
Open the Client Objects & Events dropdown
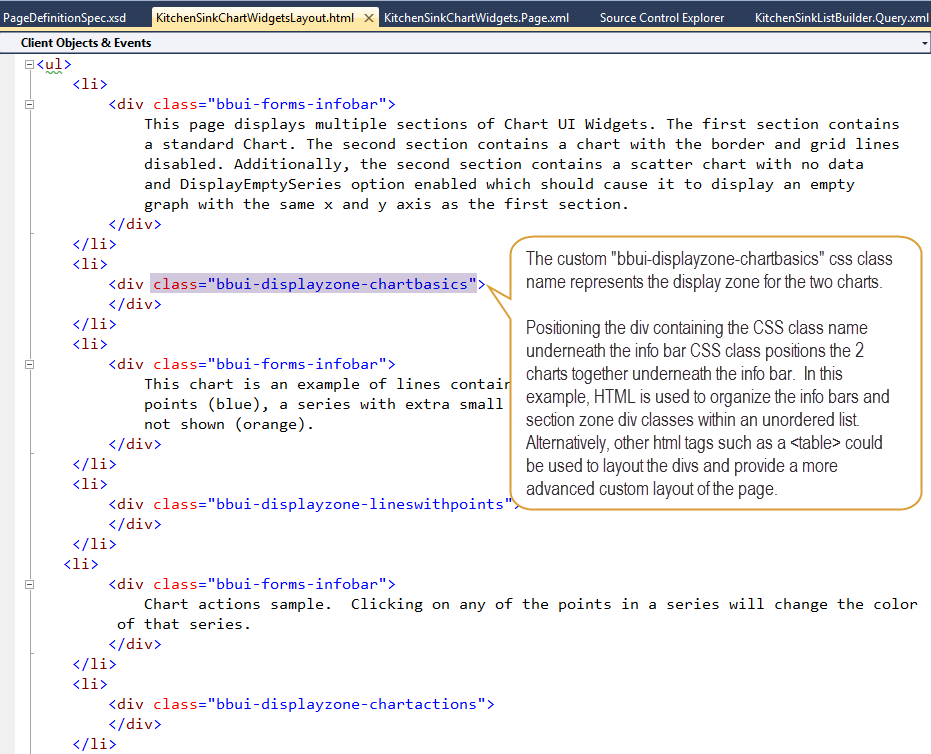pos(924,43)
